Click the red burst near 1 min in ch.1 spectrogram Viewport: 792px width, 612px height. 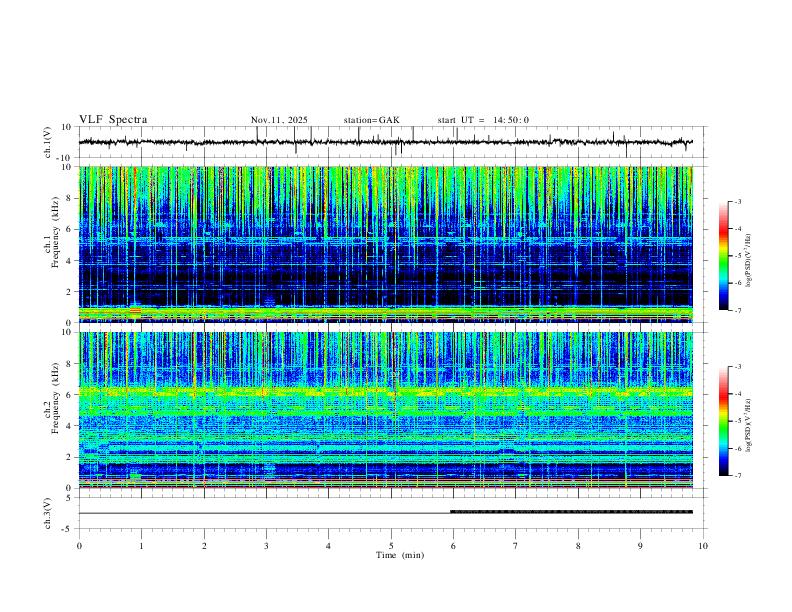(135, 310)
